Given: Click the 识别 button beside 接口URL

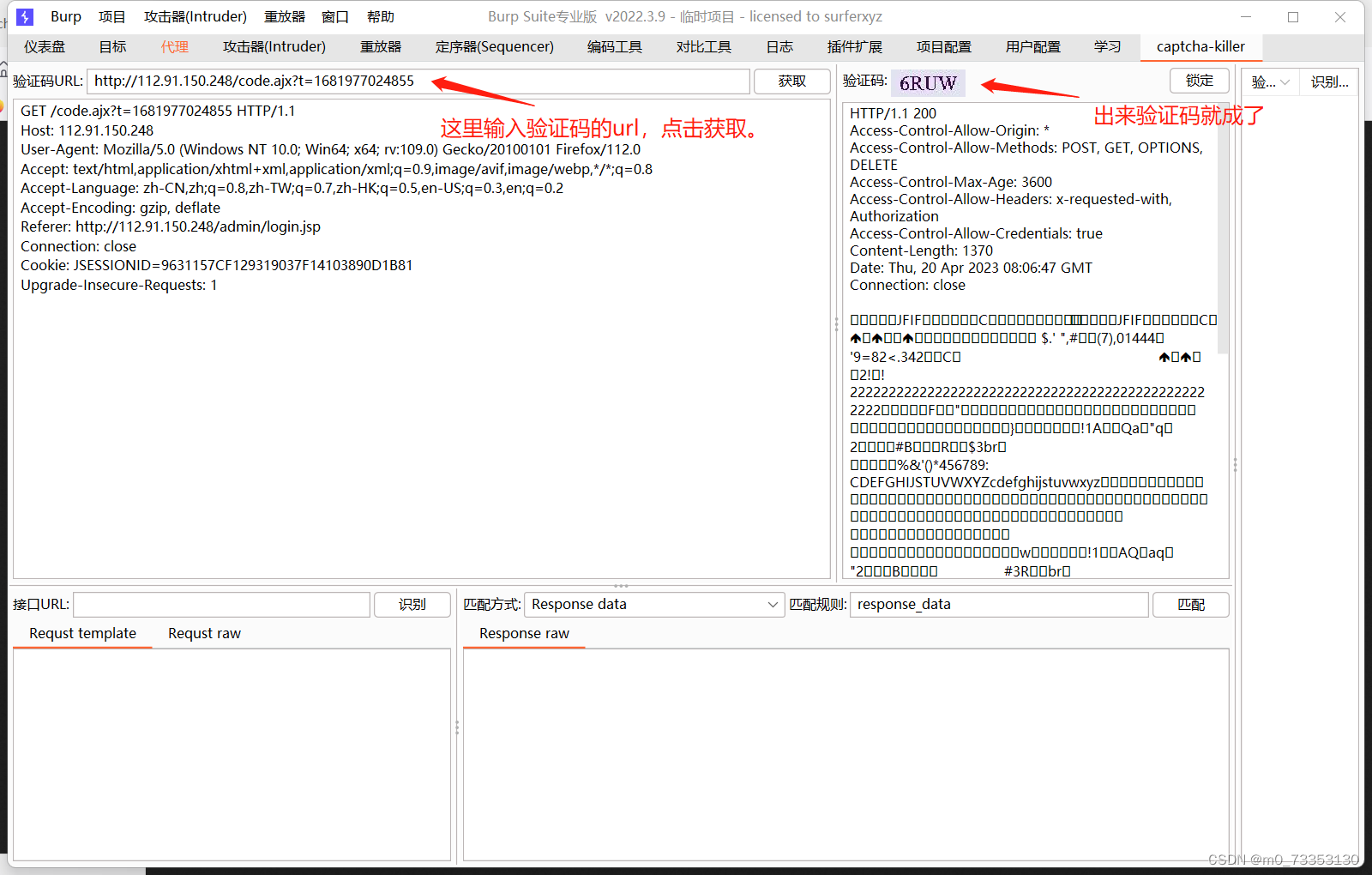Looking at the screenshot, I should (x=412, y=604).
